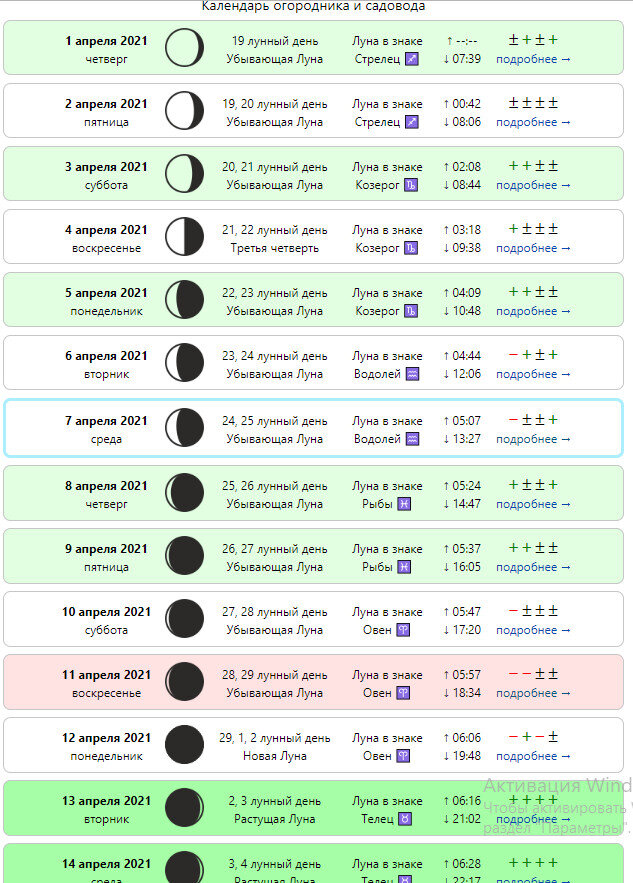Click the moon phase icon for 11 апреля 2021
The width and height of the screenshot is (633, 883).
(x=184, y=681)
